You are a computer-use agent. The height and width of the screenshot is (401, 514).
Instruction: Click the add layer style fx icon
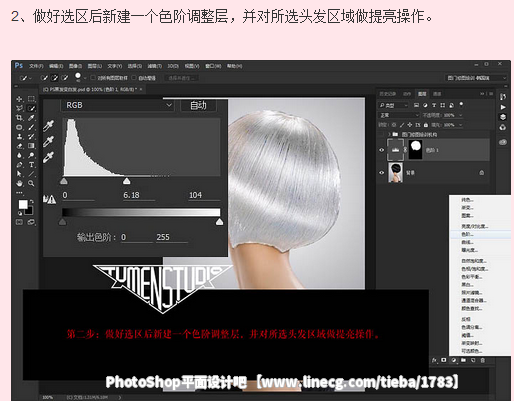[434, 360]
